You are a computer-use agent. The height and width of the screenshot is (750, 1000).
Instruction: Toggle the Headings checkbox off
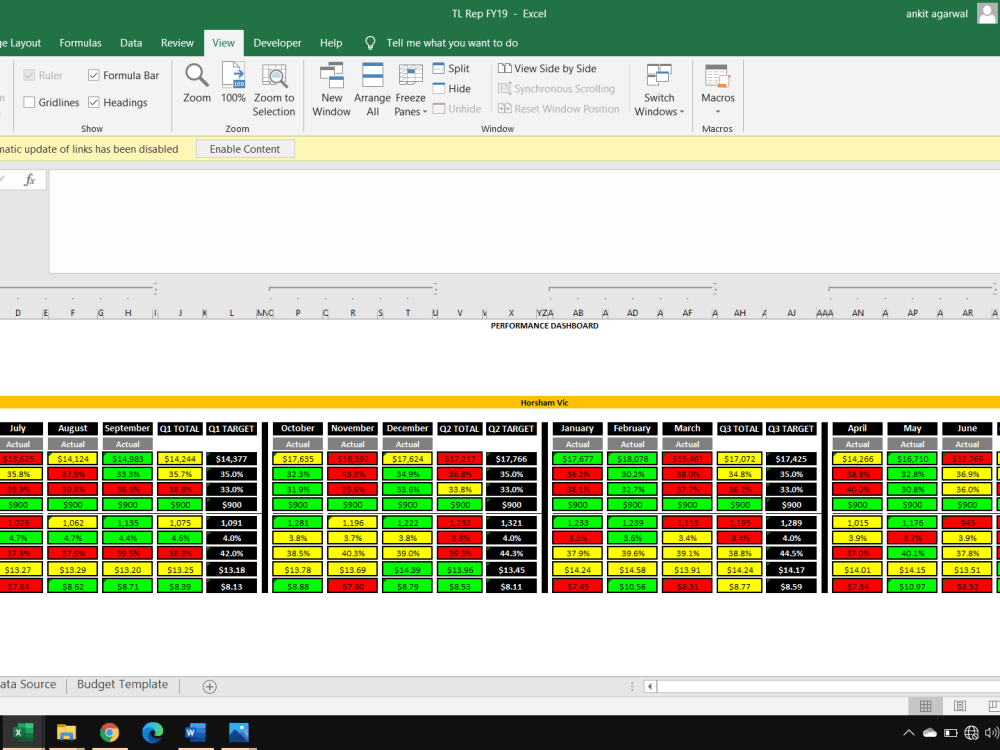[x=94, y=102]
